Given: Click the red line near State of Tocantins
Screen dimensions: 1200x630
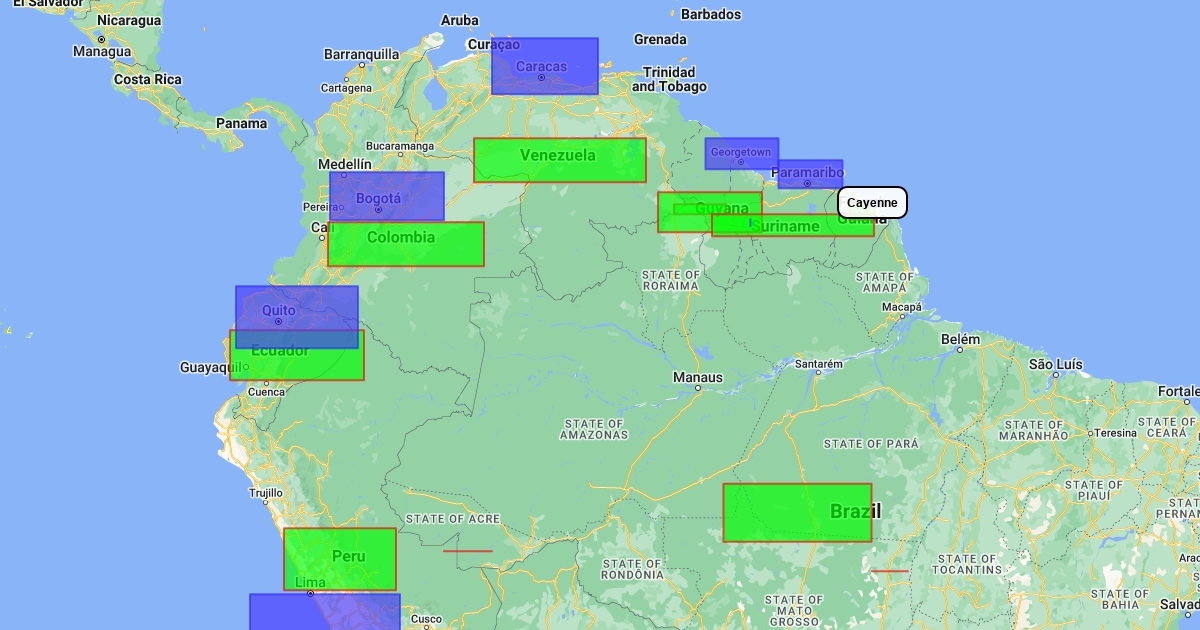Looking at the screenshot, I should 889,571.
